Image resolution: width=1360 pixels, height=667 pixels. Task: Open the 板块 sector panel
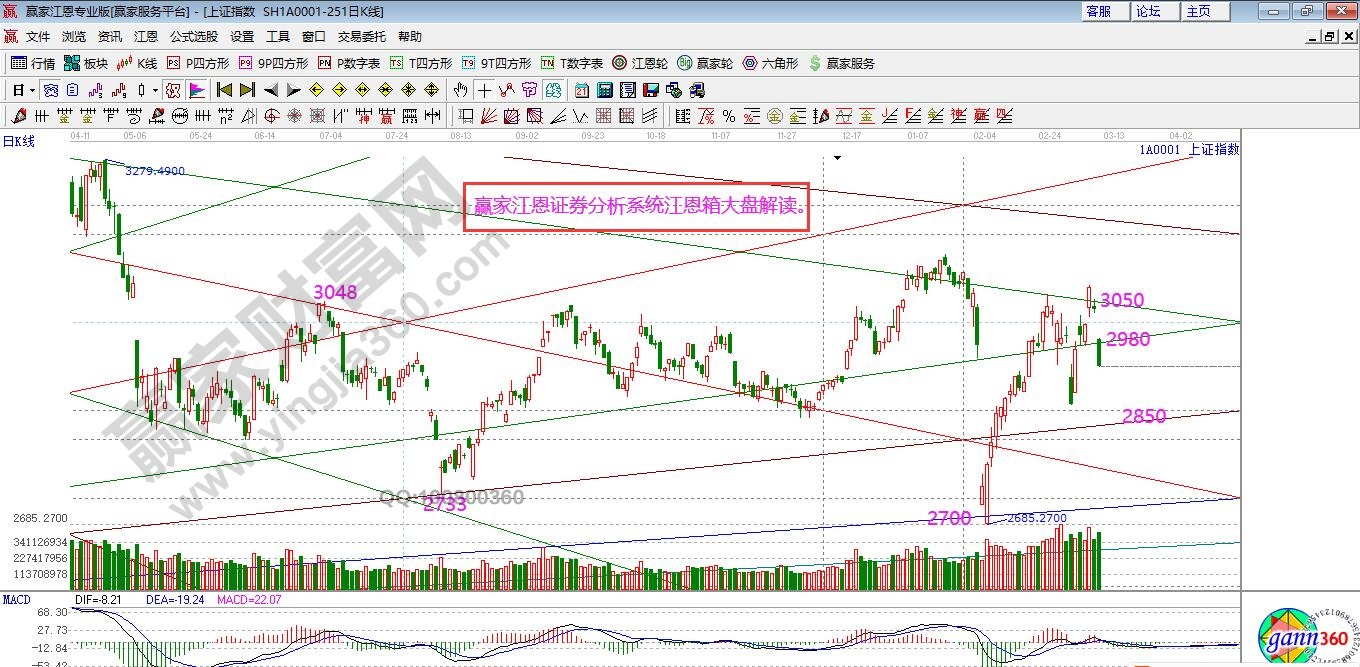86,63
